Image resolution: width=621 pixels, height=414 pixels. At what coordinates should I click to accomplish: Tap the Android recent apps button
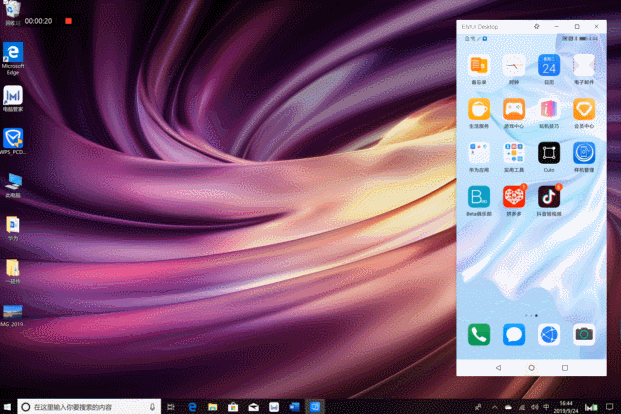(565, 368)
